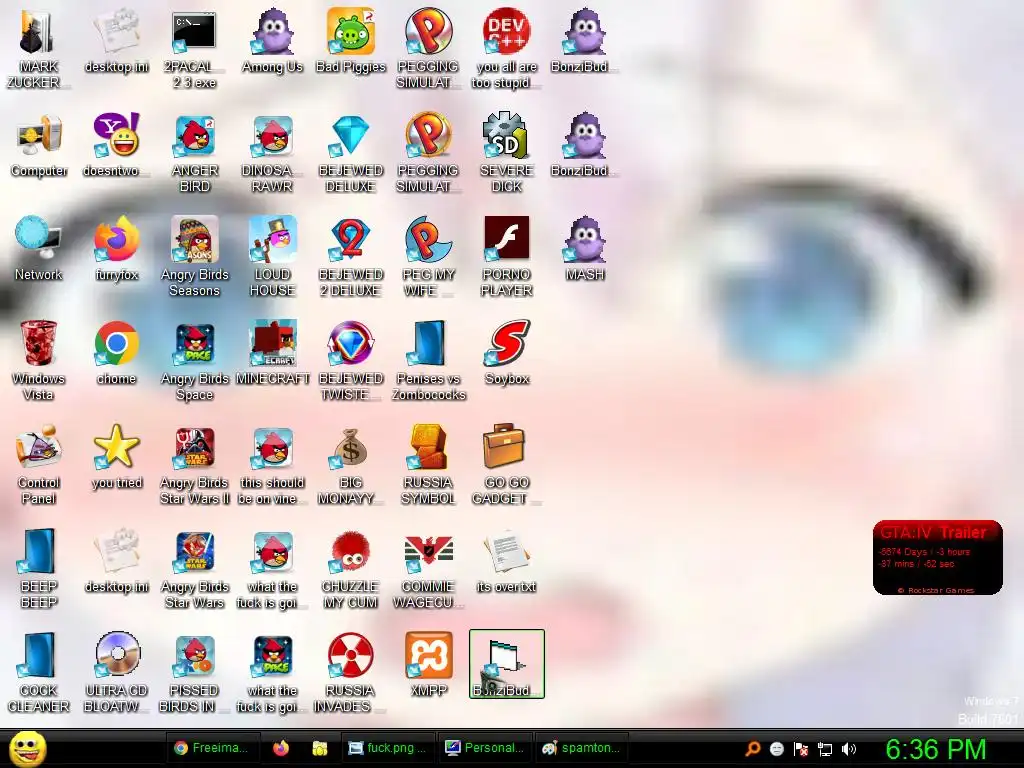Click the GTA:IV Trailer countdown gadget
1024x768 pixels.
pos(937,557)
